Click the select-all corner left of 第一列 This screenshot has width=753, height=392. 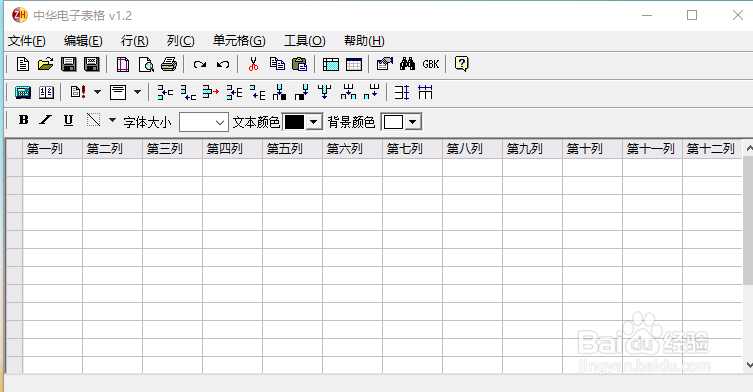14,149
